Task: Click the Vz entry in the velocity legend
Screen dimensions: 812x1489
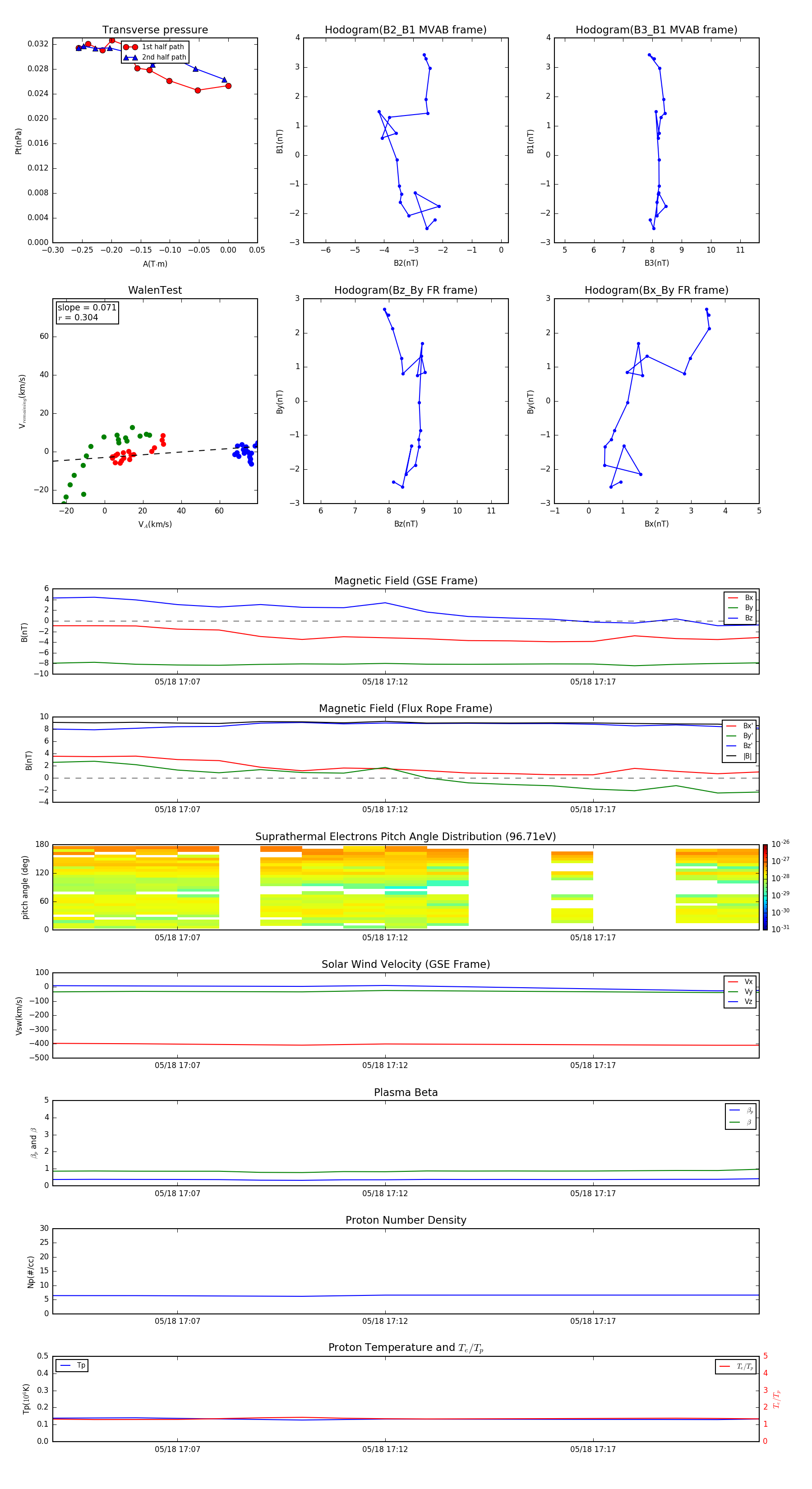Action: point(741,1002)
